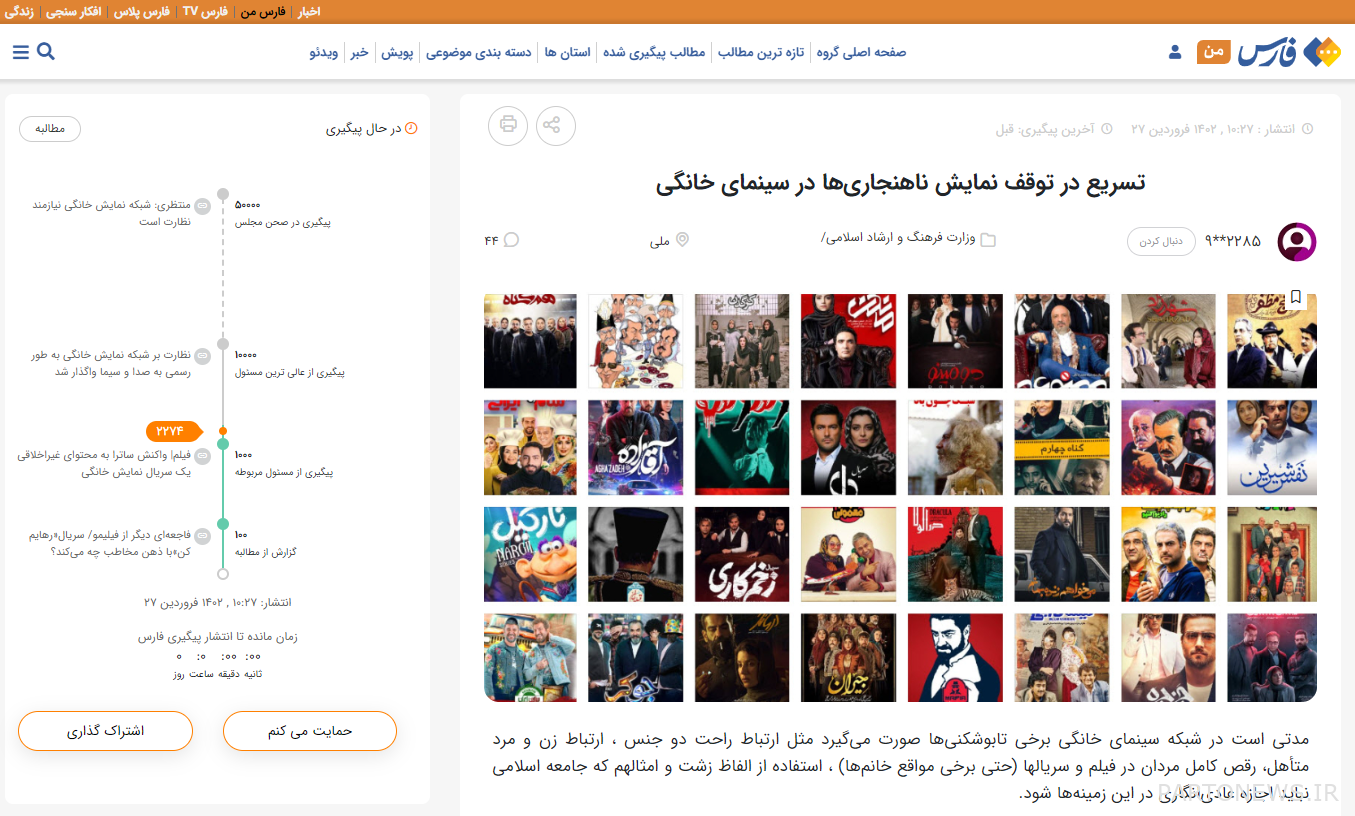Click the Fars Man logo
This screenshot has width=1355, height=816.
coord(1269,52)
